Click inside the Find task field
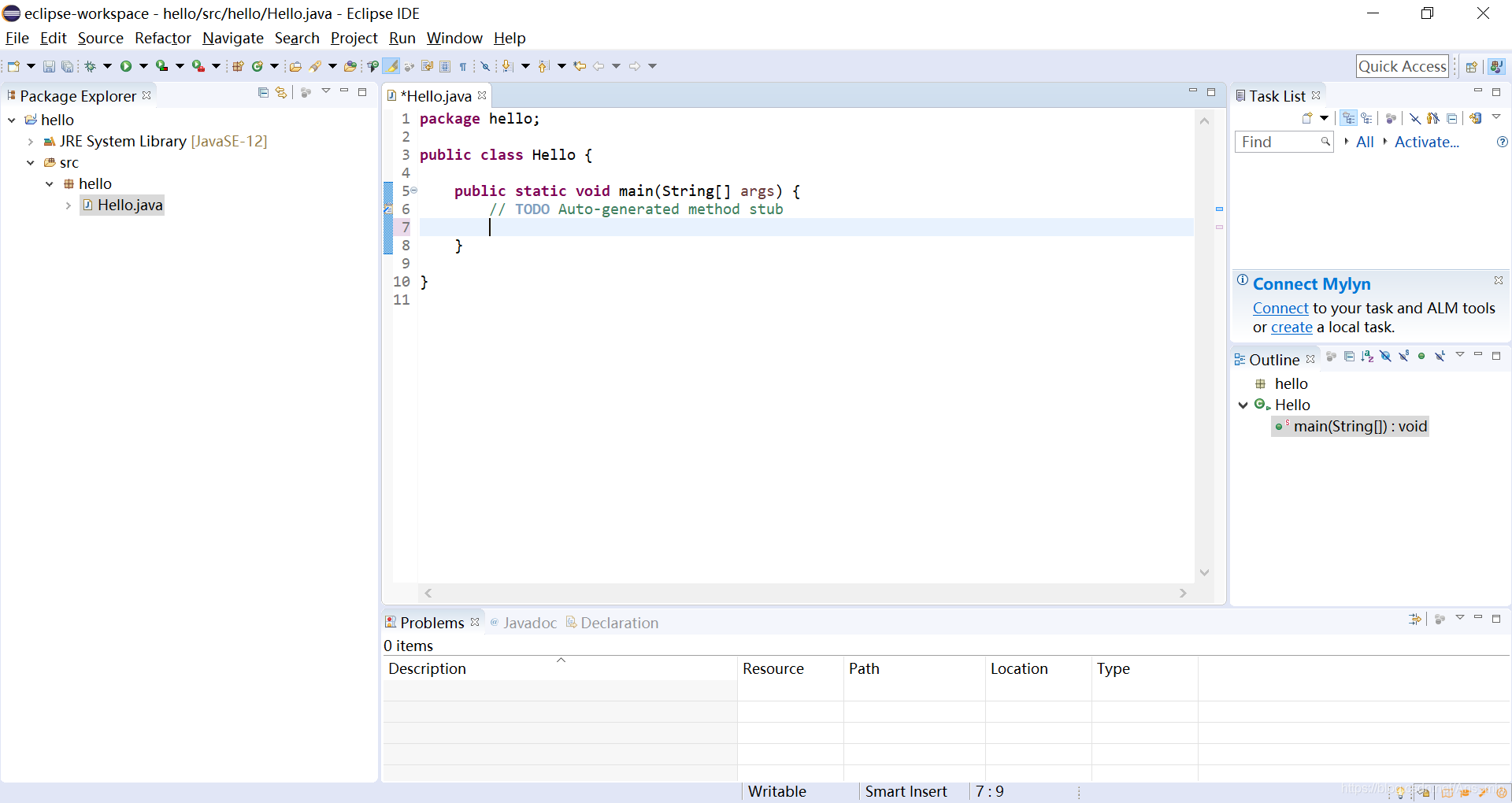The image size is (1512, 803). point(1280,142)
